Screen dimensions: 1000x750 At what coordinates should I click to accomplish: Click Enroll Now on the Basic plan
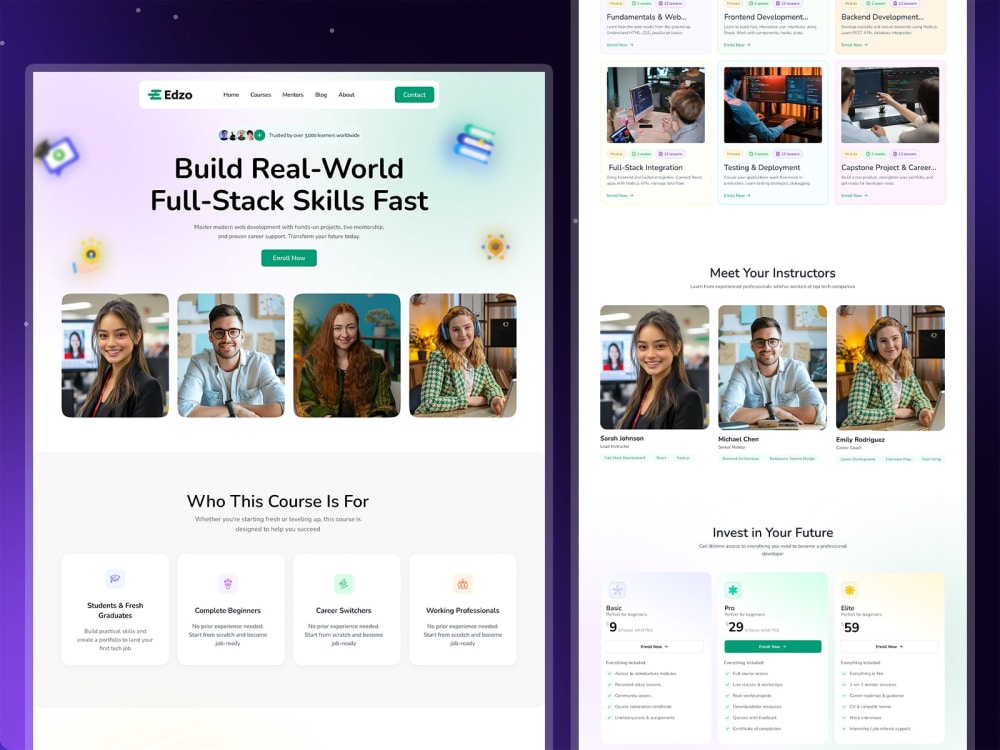coord(654,646)
